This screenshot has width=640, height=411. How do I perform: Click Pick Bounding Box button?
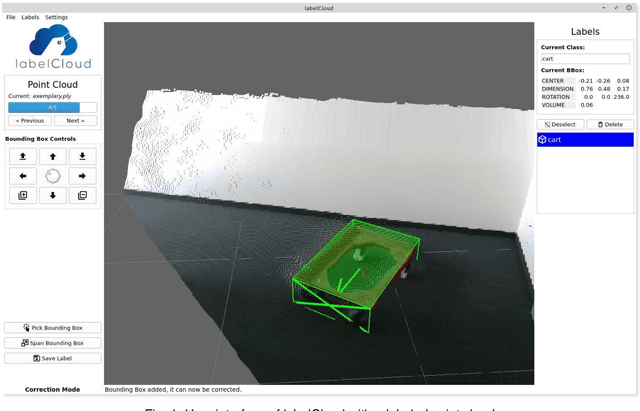[x=52, y=328]
